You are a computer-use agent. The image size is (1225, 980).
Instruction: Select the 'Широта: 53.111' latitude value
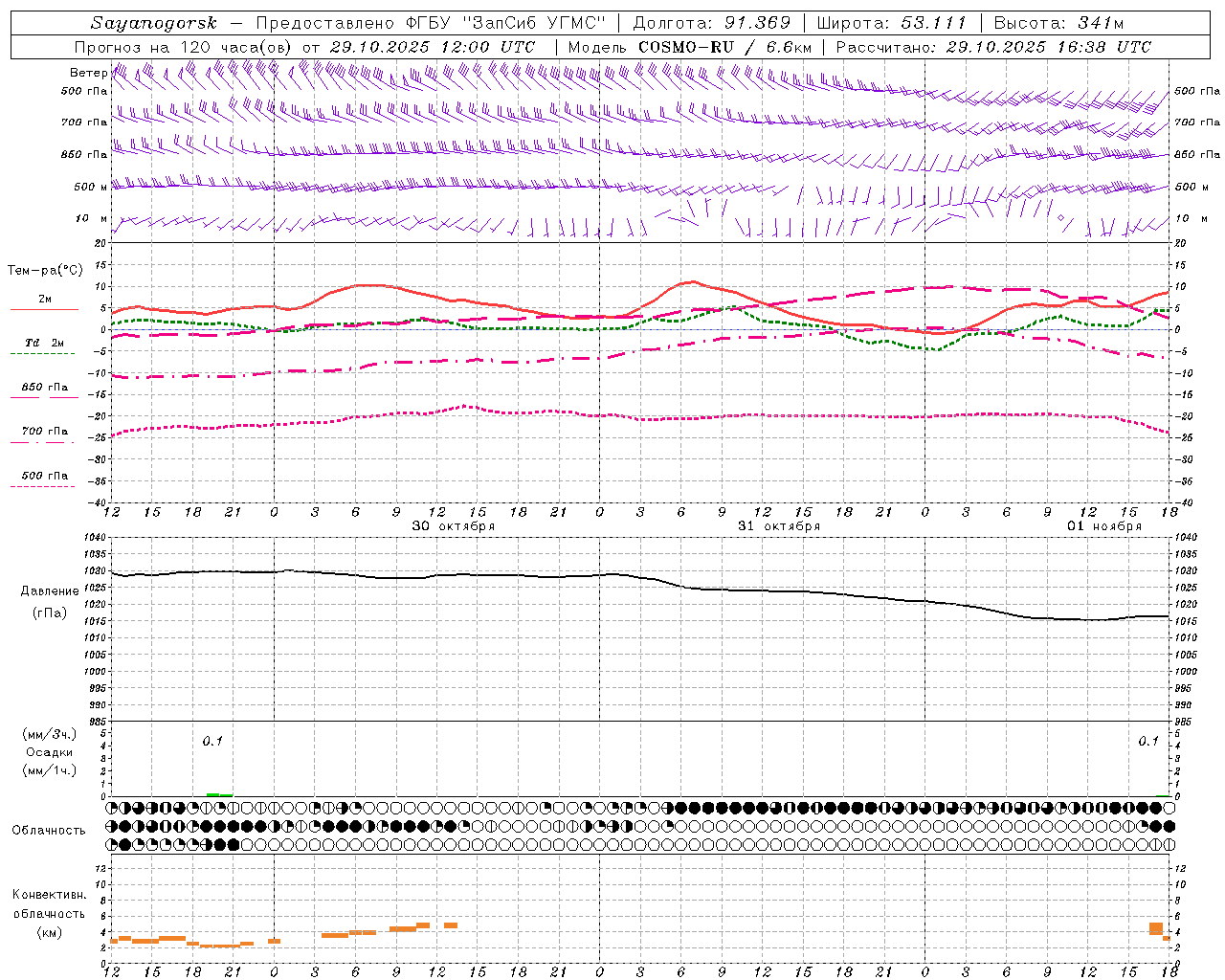tap(892, 23)
